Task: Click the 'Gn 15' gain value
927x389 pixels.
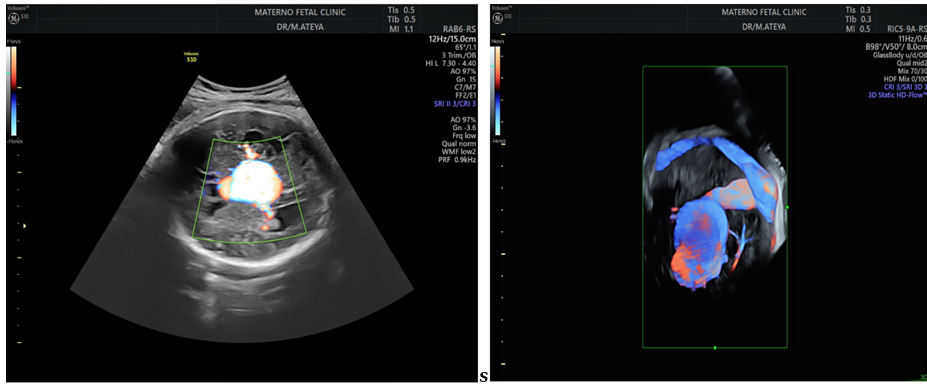Action: [466, 80]
